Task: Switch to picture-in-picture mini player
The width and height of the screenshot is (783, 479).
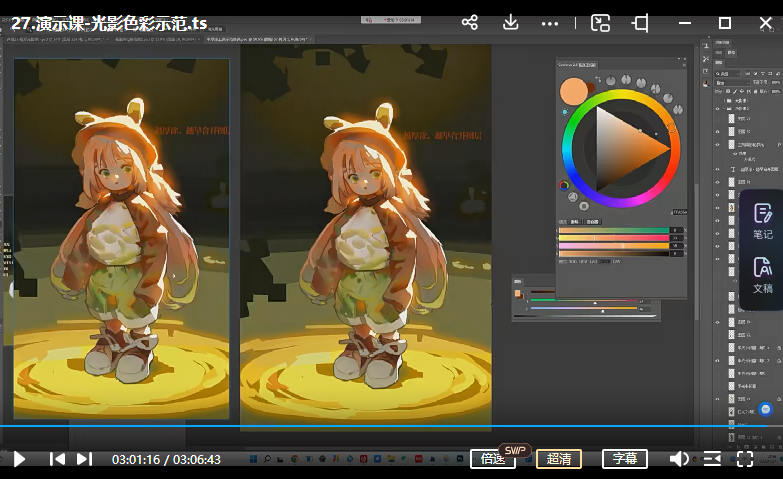Action: point(600,23)
